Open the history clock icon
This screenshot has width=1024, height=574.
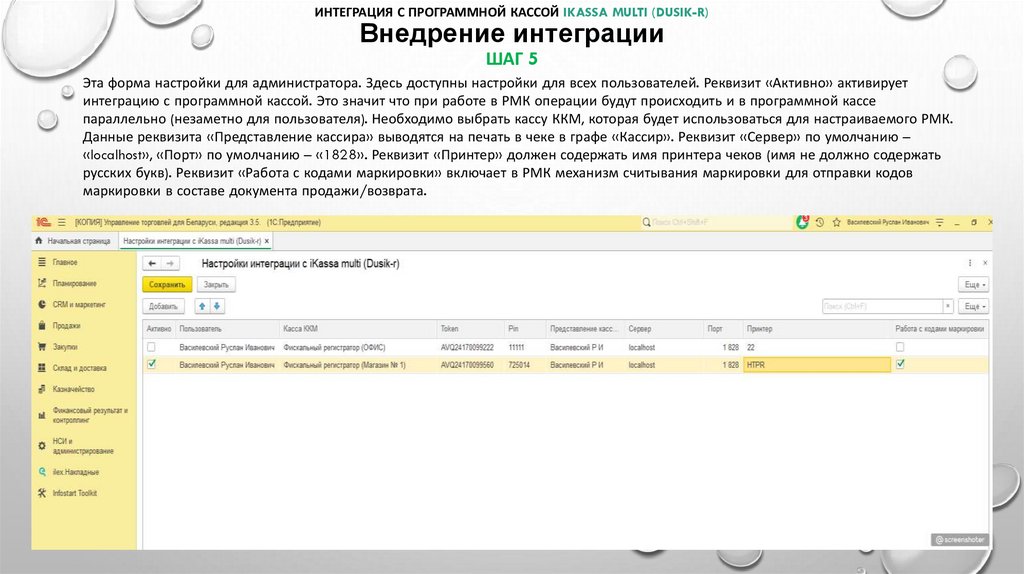[820, 223]
